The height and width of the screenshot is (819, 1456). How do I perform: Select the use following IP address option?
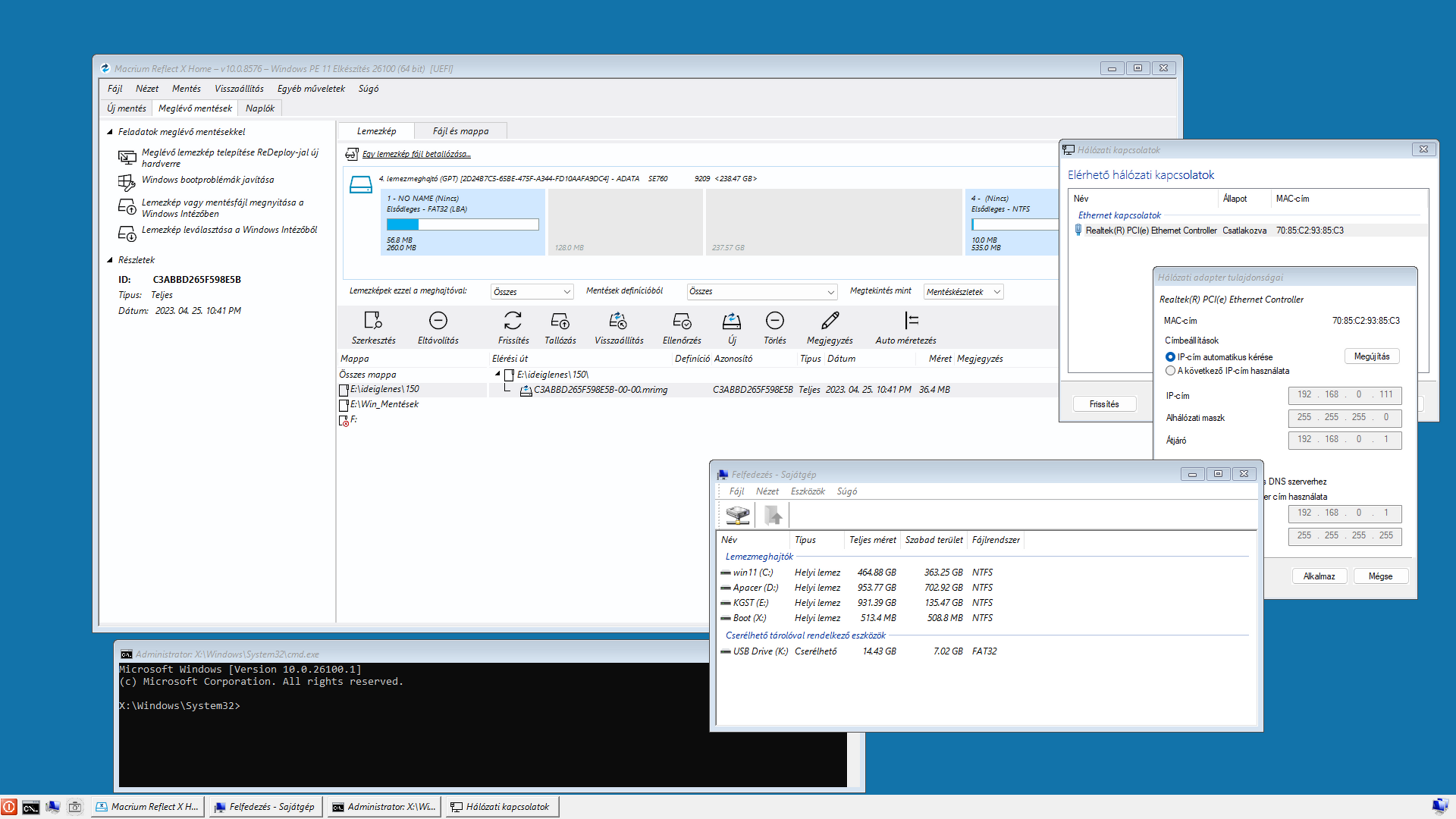1170,371
